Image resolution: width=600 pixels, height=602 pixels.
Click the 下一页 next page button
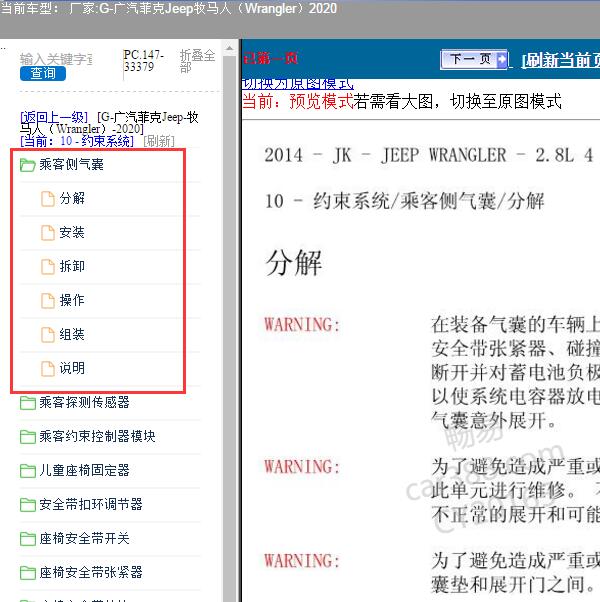474,60
